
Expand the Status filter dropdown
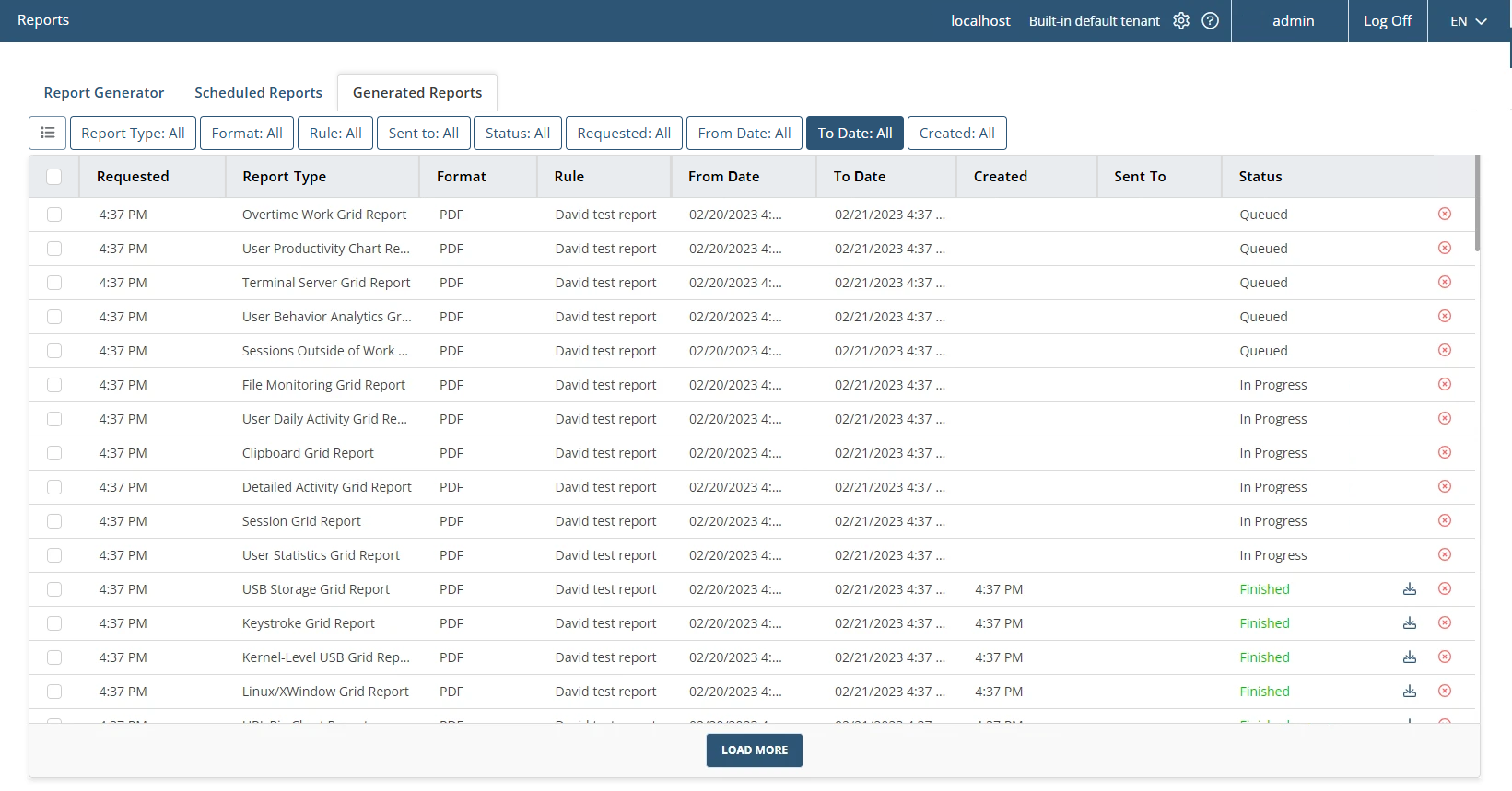tap(517, 133)
